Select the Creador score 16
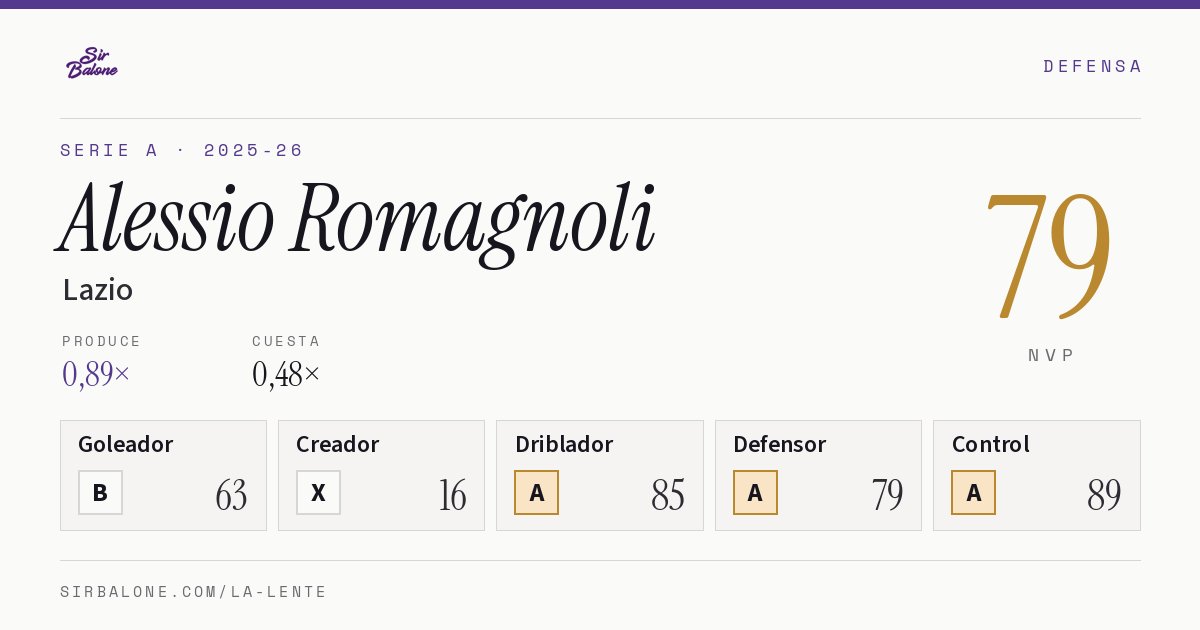Viewport: 1200px width, 630px height. [x=452, y=495]
